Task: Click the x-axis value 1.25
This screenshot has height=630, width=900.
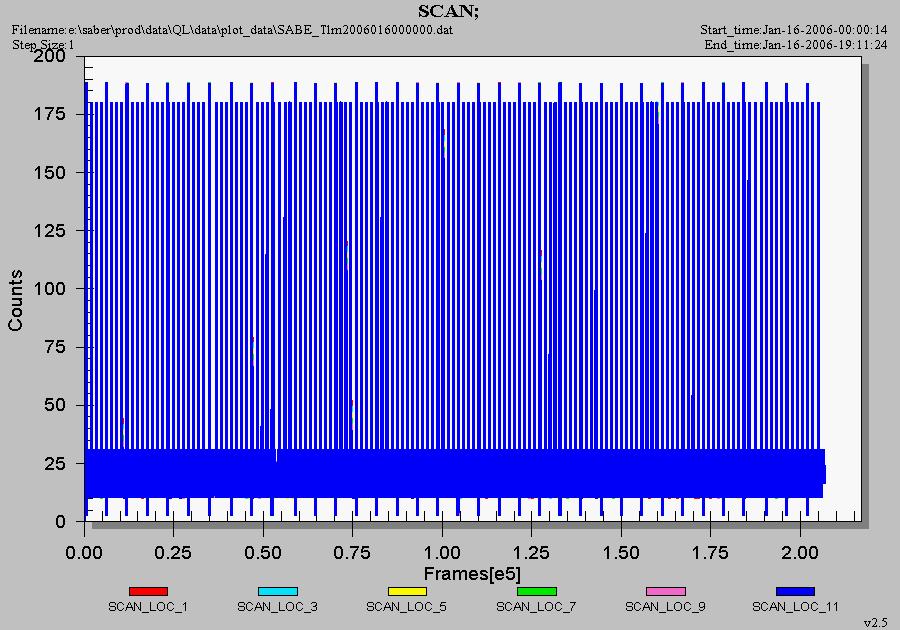Action: 531,553
